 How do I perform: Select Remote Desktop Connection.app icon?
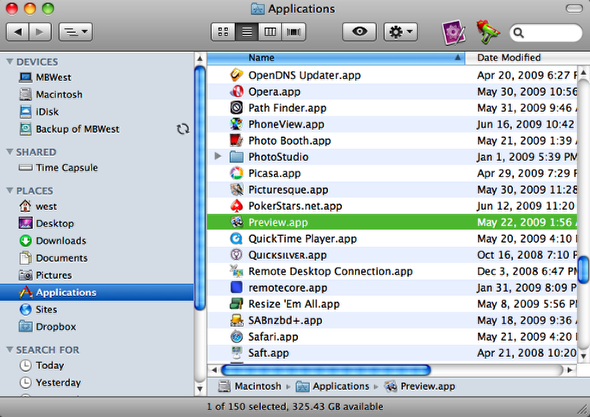236,271
